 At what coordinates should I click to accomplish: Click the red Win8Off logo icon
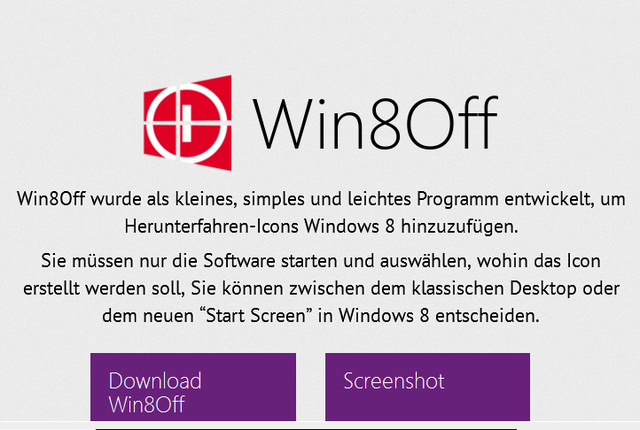(188, 122)
